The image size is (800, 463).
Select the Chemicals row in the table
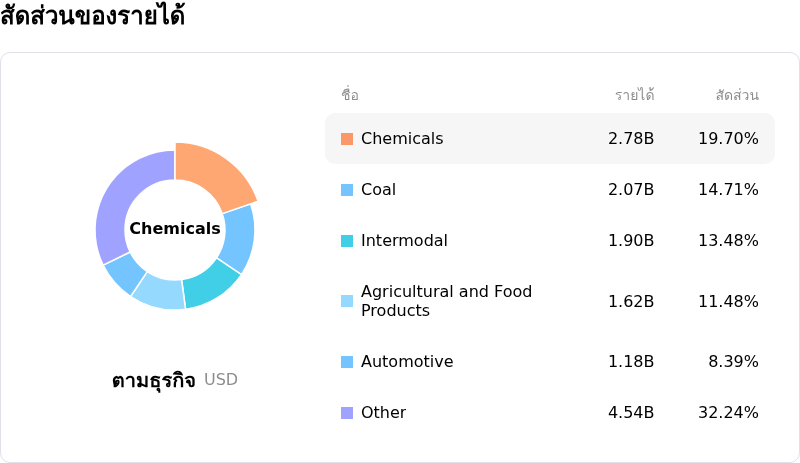click(x=550, y=138)
